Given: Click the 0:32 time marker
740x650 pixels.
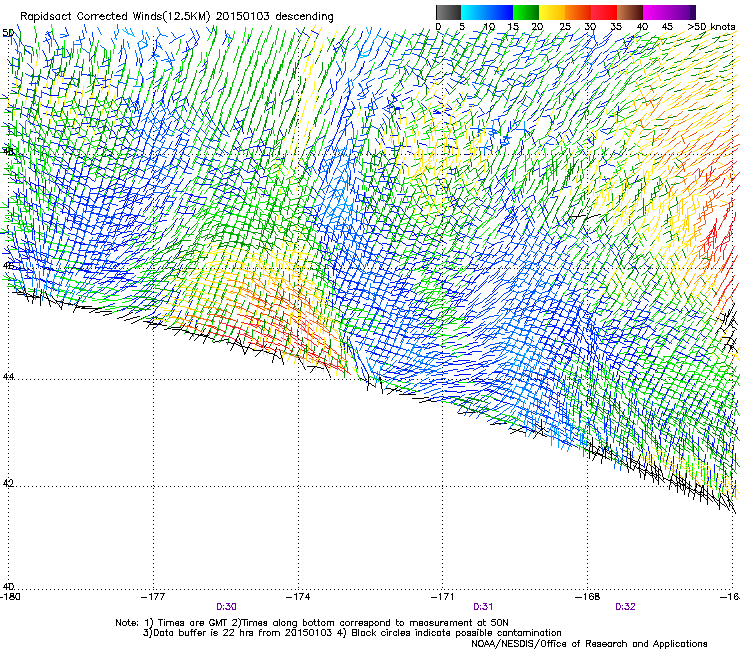Looking at the screenshot, I should click(625, 607).
